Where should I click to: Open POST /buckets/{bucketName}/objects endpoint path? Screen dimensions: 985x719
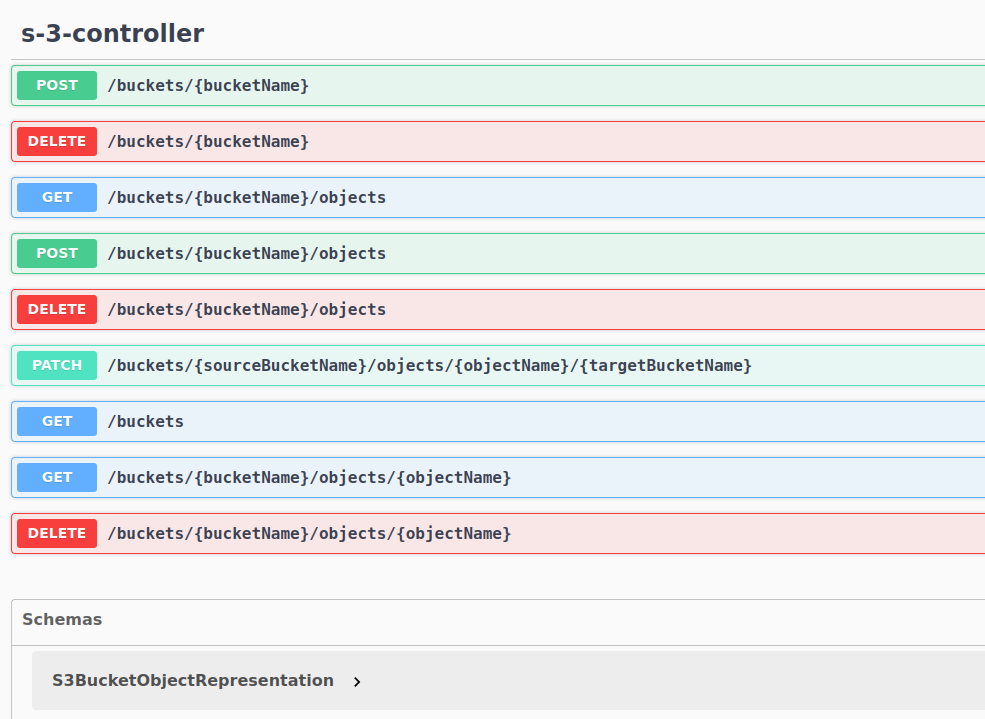pos(246,253)
